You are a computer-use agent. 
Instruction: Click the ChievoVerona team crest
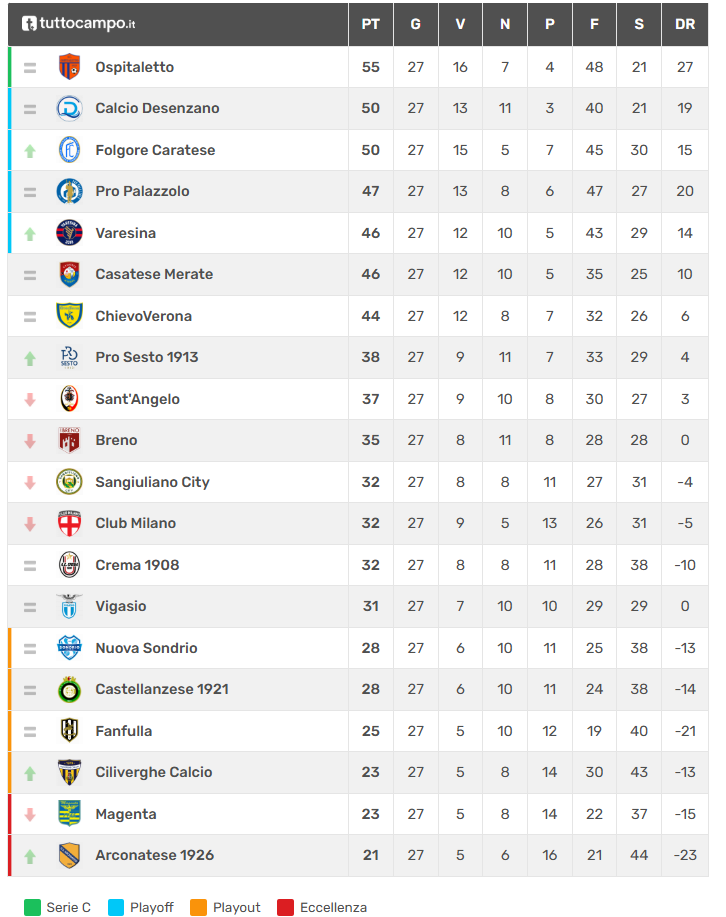coord(69,316)
